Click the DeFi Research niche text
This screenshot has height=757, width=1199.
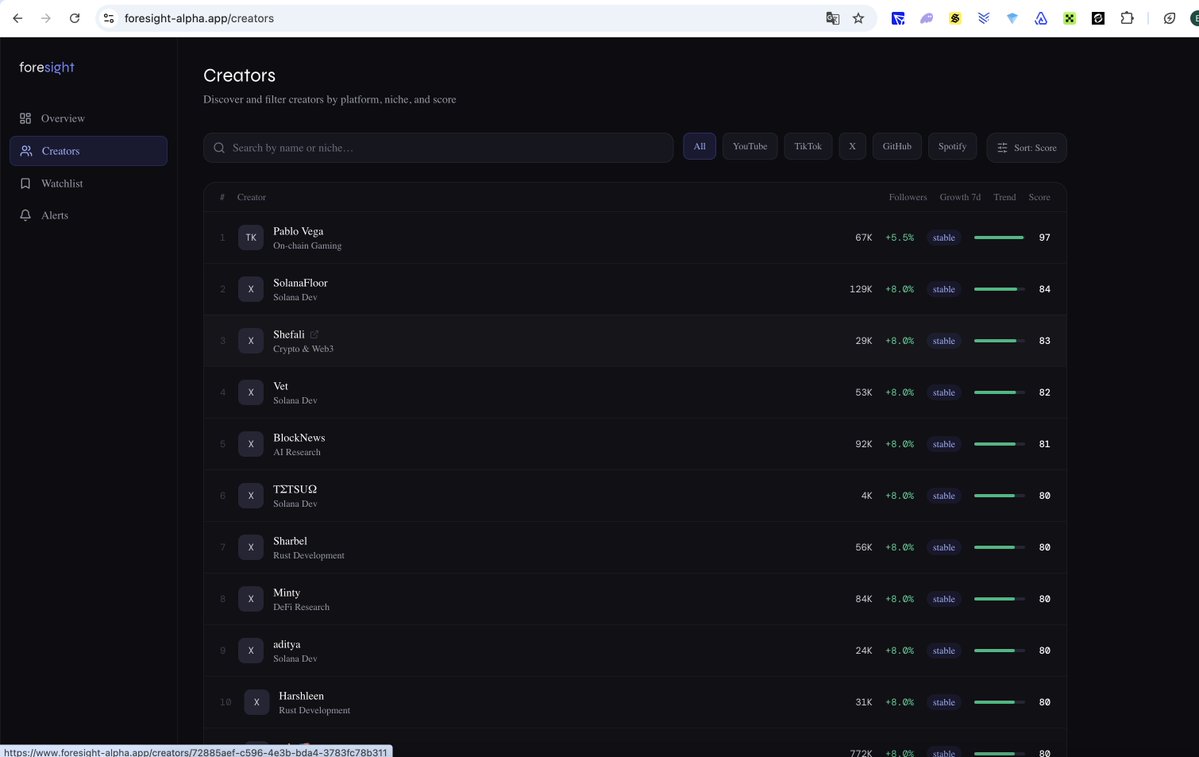[x=301, y=607]
